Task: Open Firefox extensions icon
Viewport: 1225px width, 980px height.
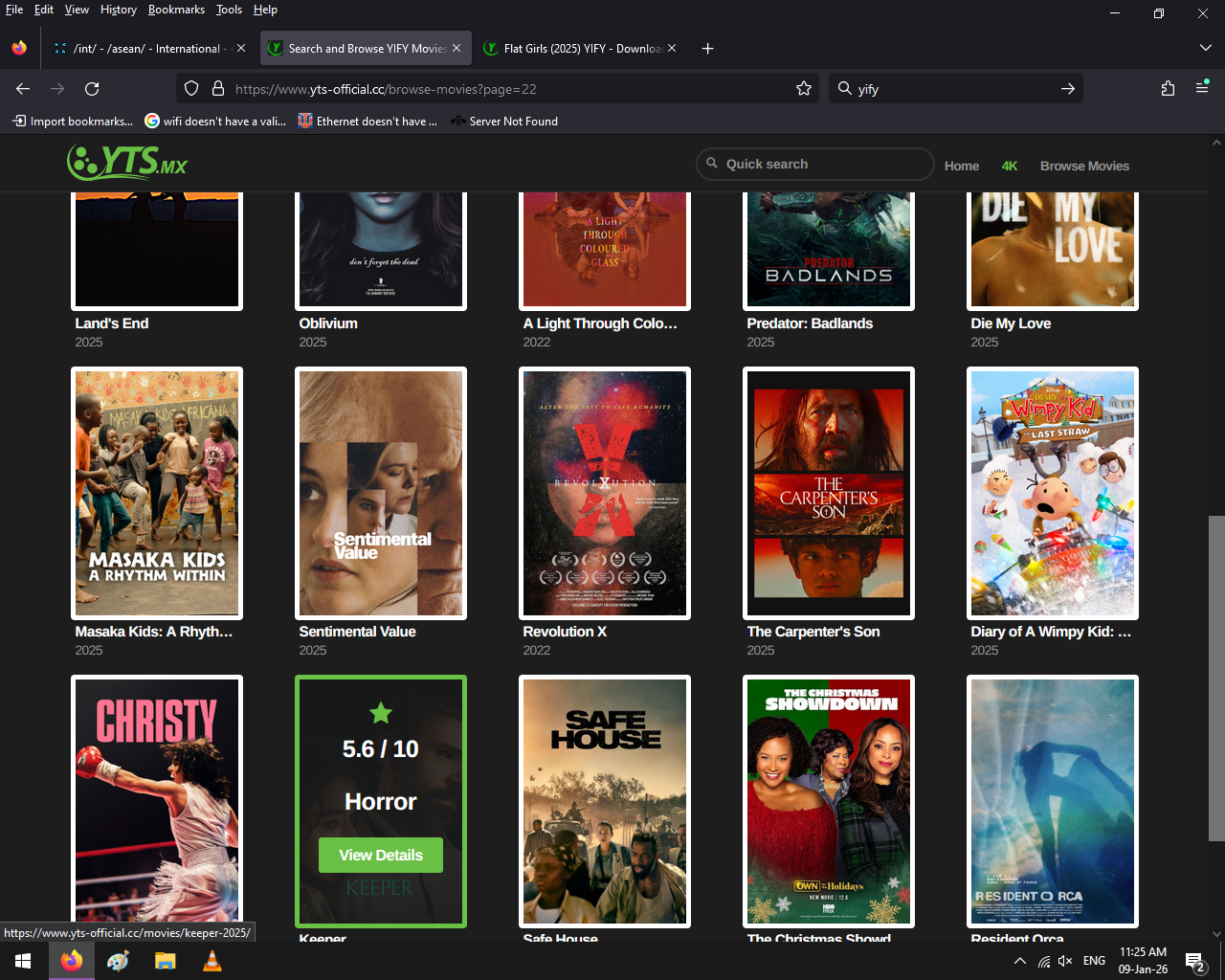Action: point(1168,89)
